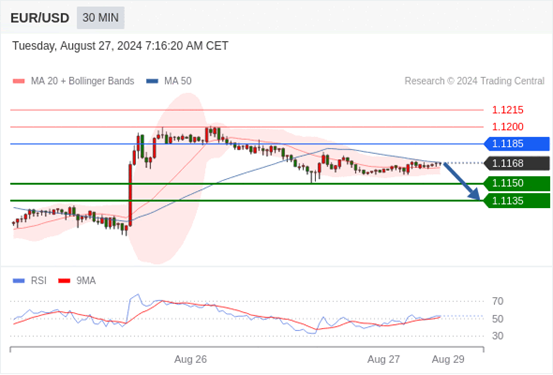
Task: Click the red 1.1200 resistance label
Action: (x=508, y=127)
